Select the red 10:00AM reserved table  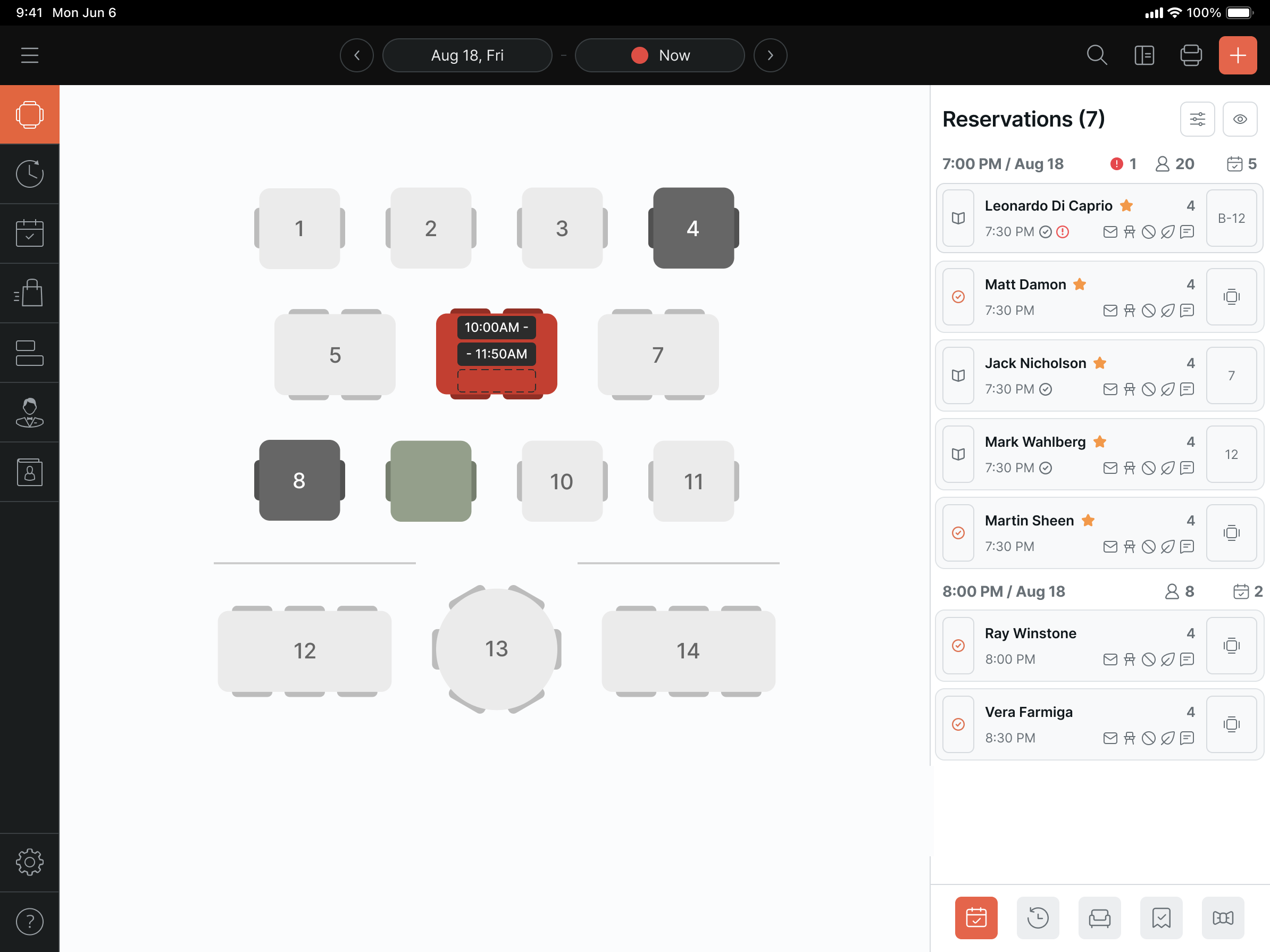pos(496,354)
